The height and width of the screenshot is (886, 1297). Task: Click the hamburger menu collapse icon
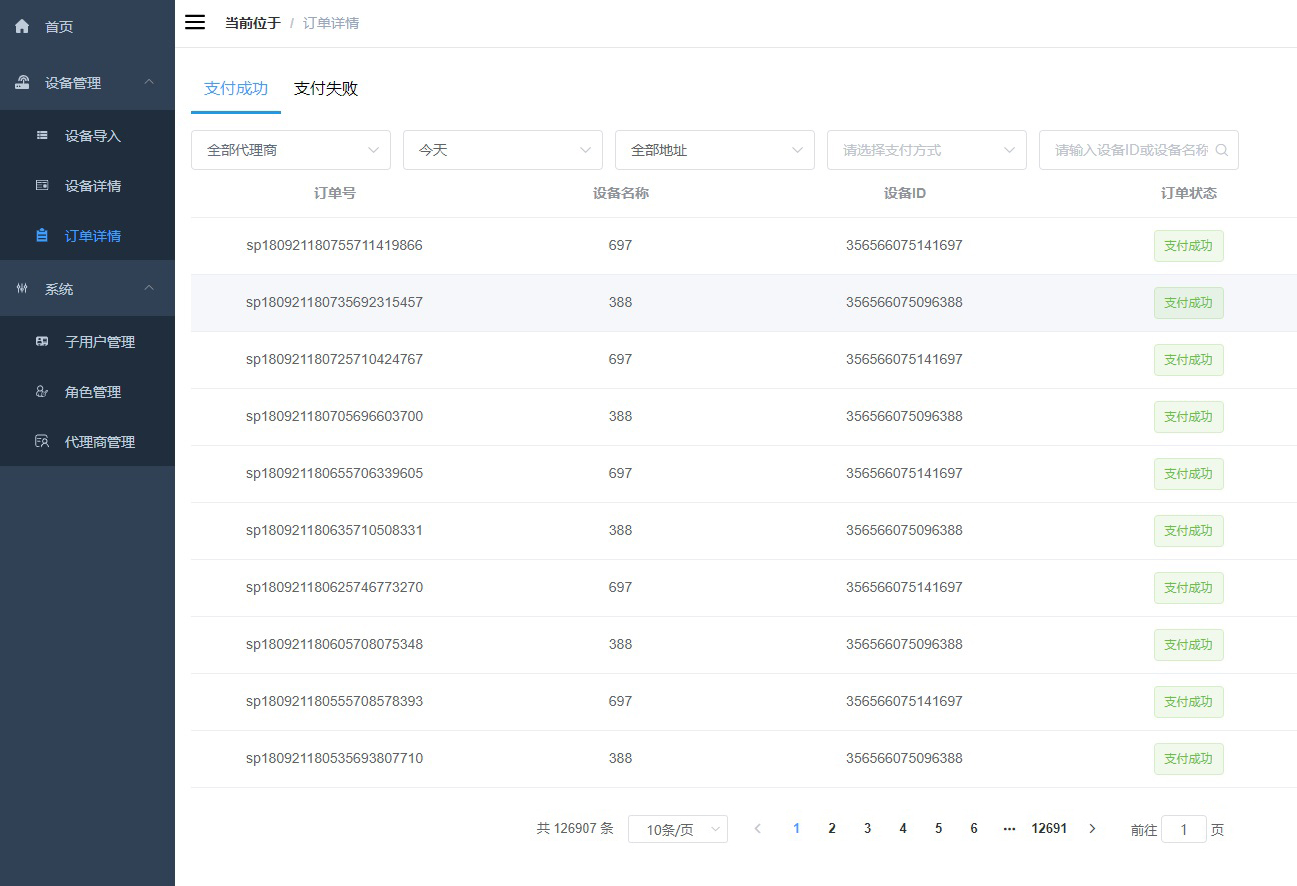[x=195, y=22]
